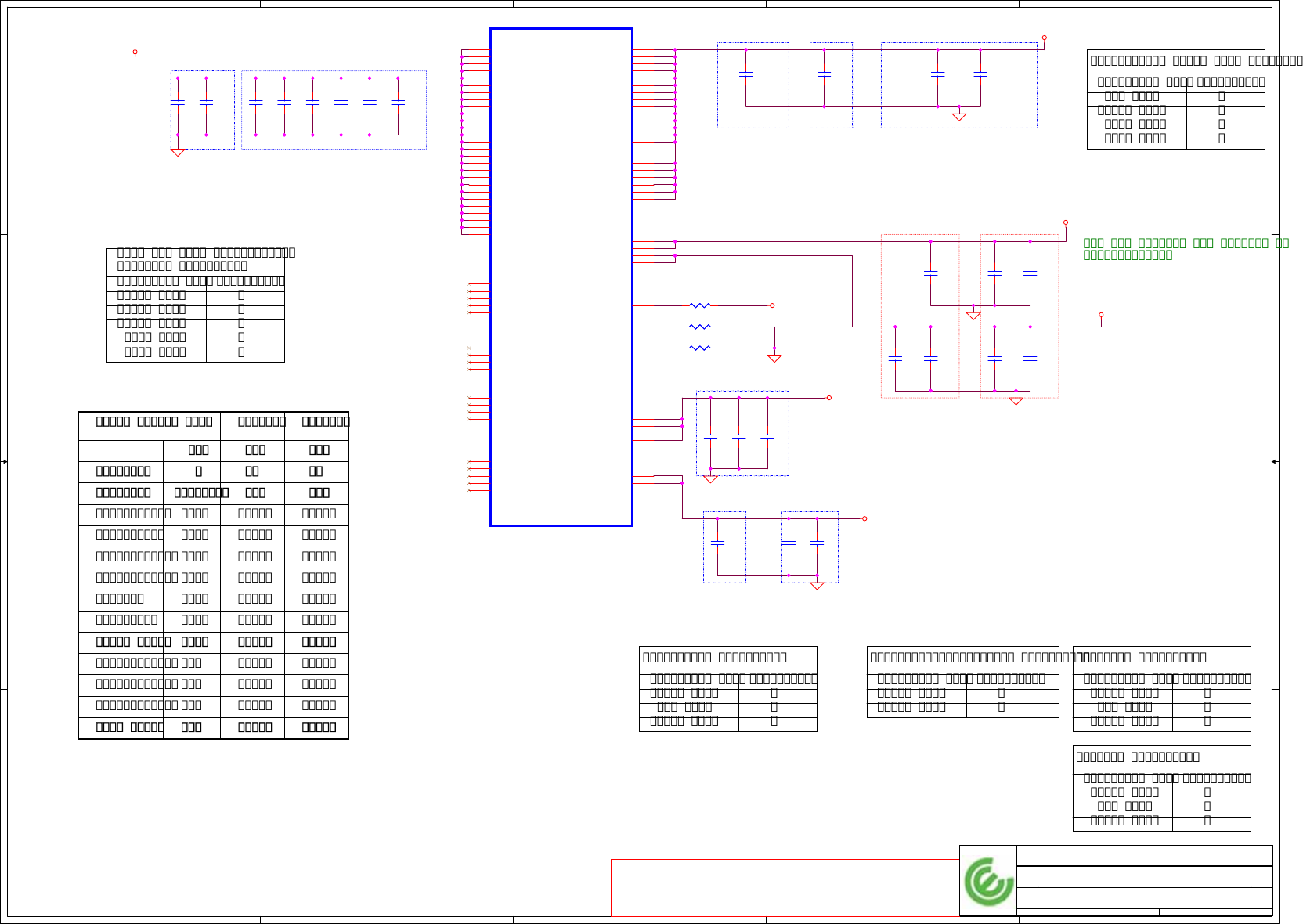Select the single capacitor in the first top-right dashed box
The width and height of the screenshot is (1303, 924).
click(x=746, y=74)
